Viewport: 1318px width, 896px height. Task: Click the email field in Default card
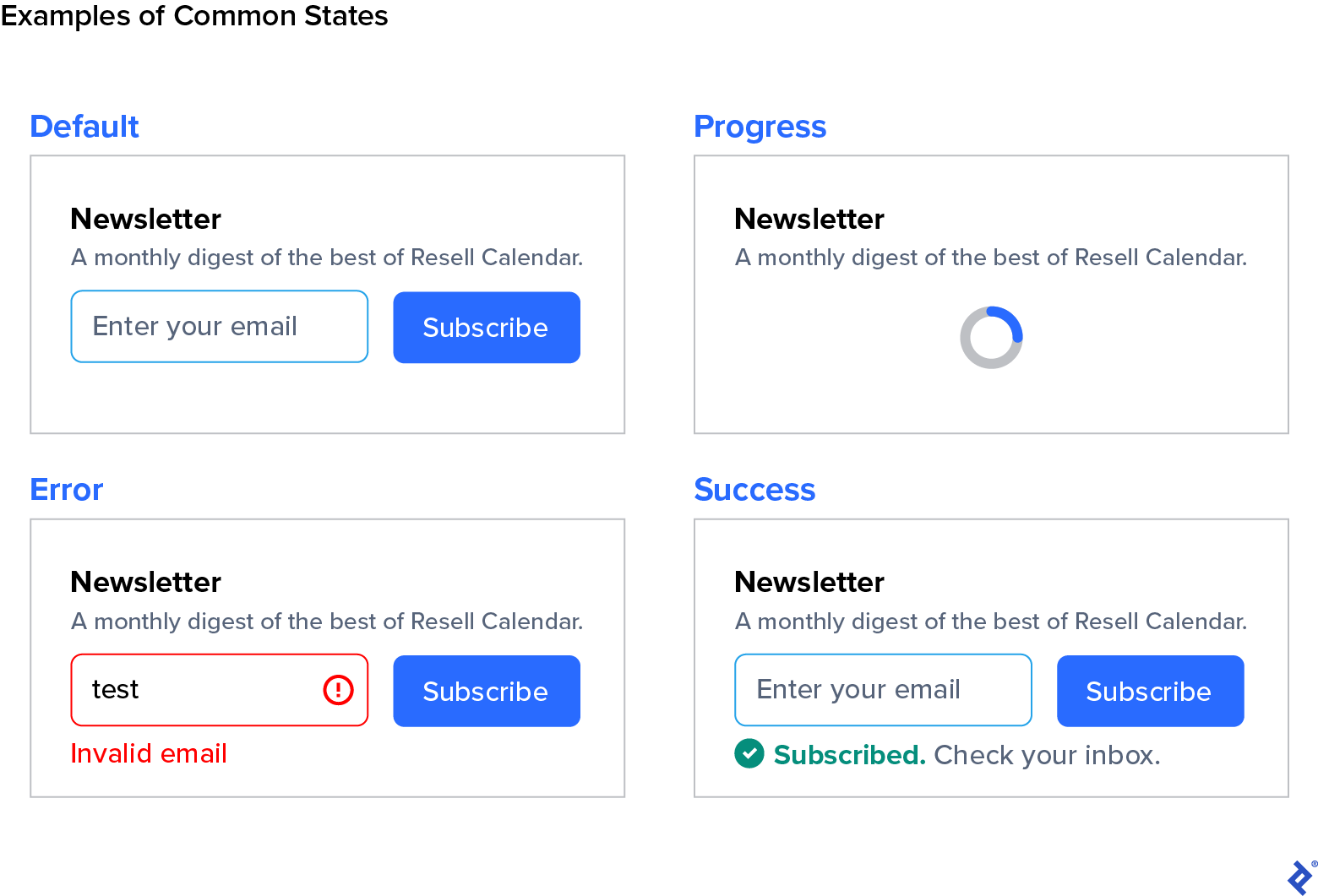point(219,327)
